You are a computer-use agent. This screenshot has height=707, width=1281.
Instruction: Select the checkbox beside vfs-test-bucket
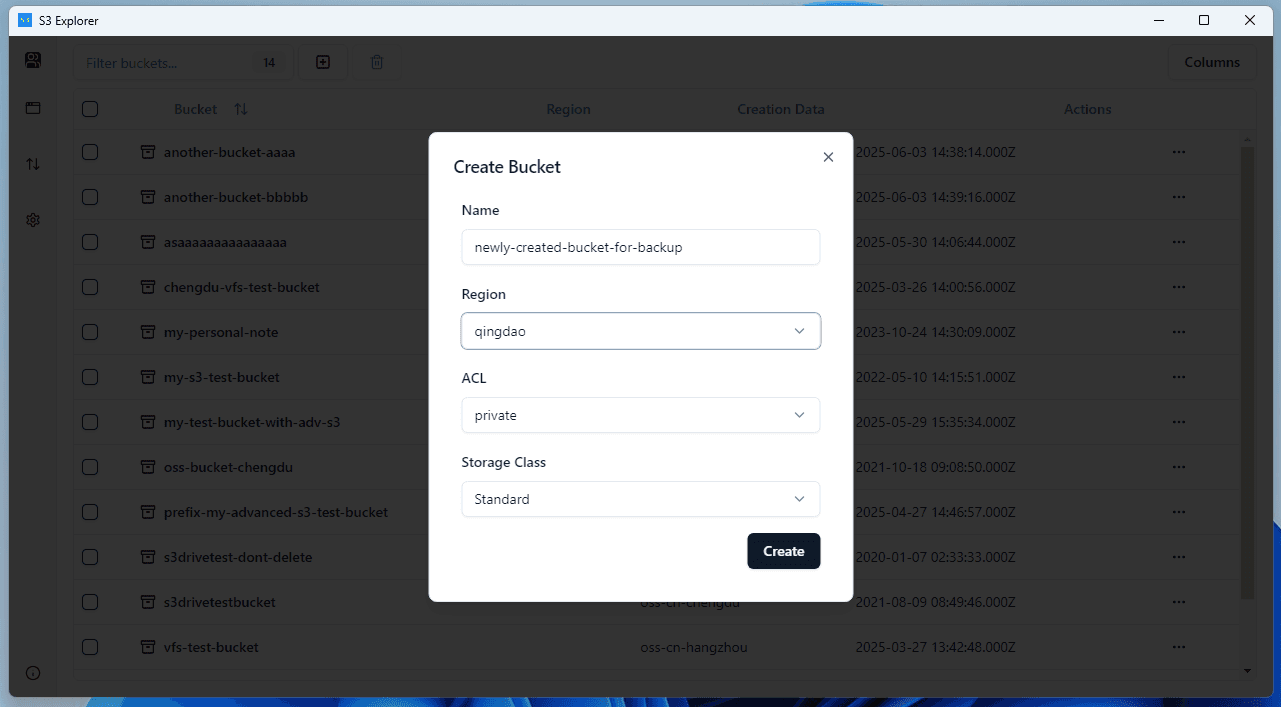click(x=89, y=647)
